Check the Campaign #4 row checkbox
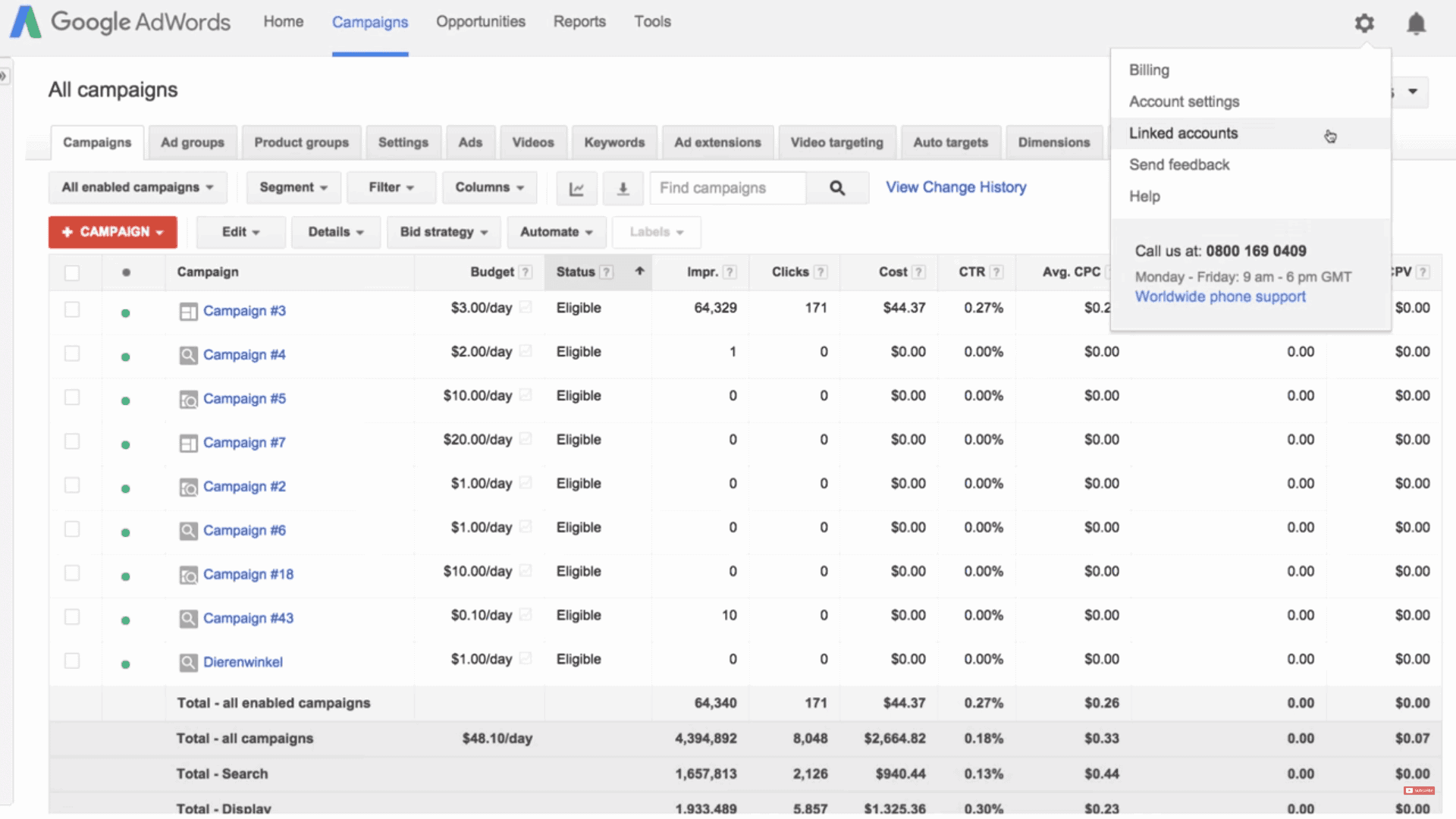The image size is (1456, 819). click(72, 353)
